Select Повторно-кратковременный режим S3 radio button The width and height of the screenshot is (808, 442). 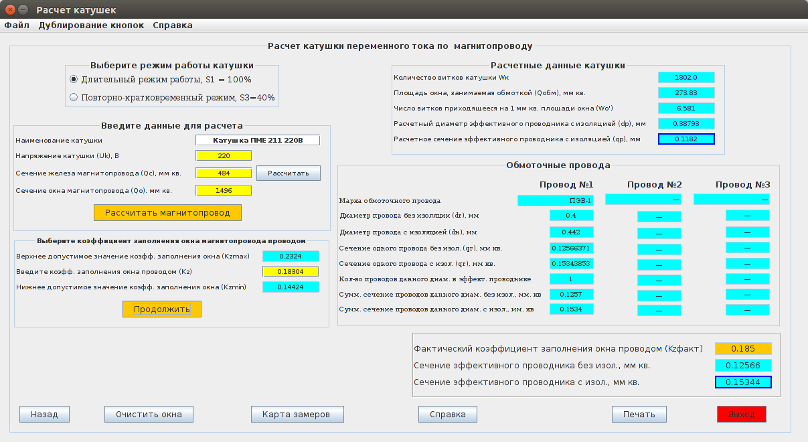[x=74, y=98]
